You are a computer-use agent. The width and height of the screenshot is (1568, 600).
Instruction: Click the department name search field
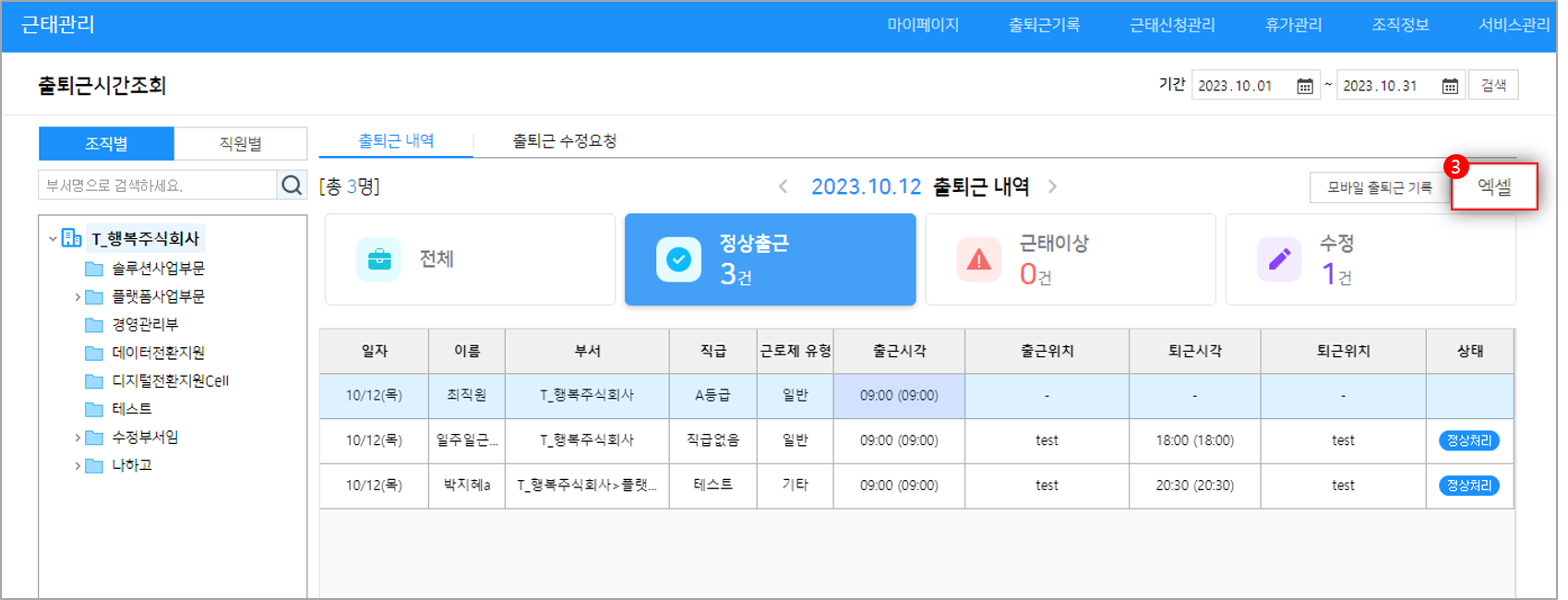point(157,186)
